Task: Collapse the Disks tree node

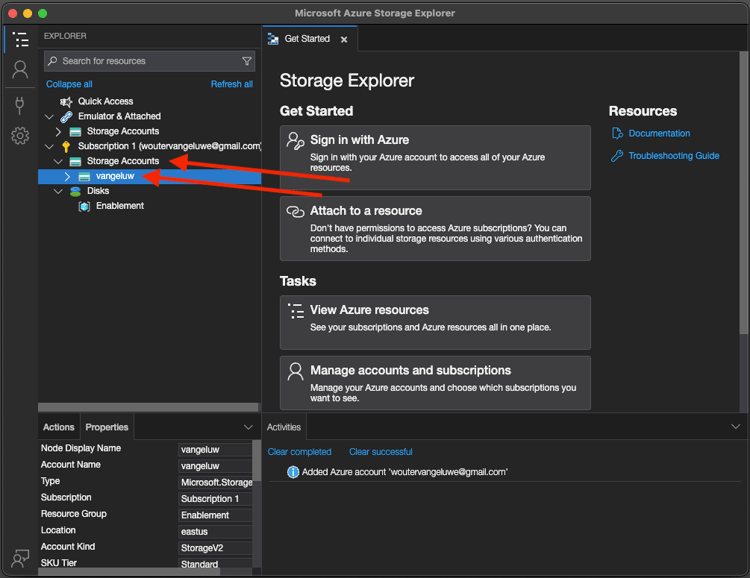Action: (58, 191)
